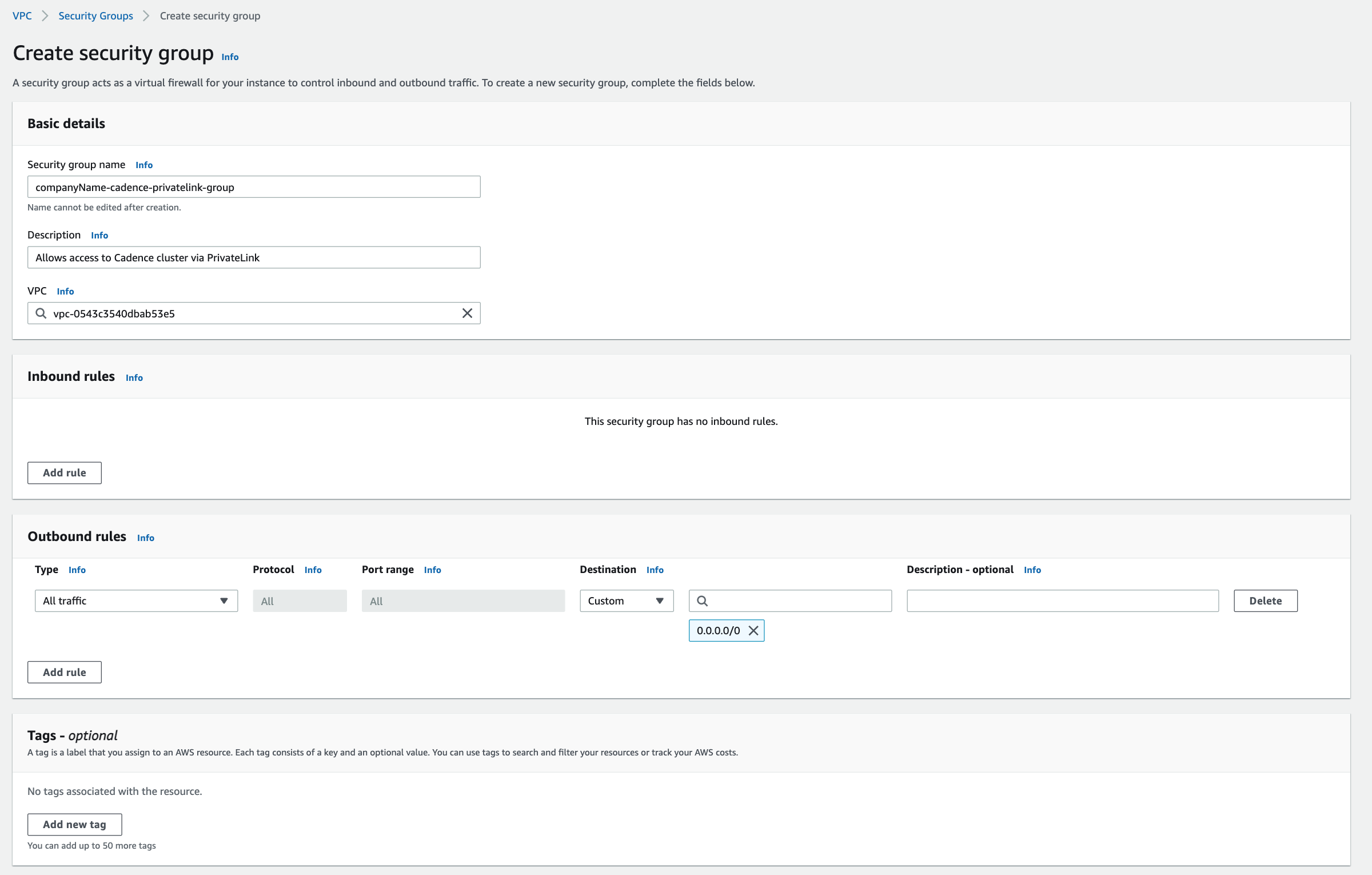Delete the outbound All traffic rule
Viewport: 1372px width, 875px height.
tap(1265, 601)
